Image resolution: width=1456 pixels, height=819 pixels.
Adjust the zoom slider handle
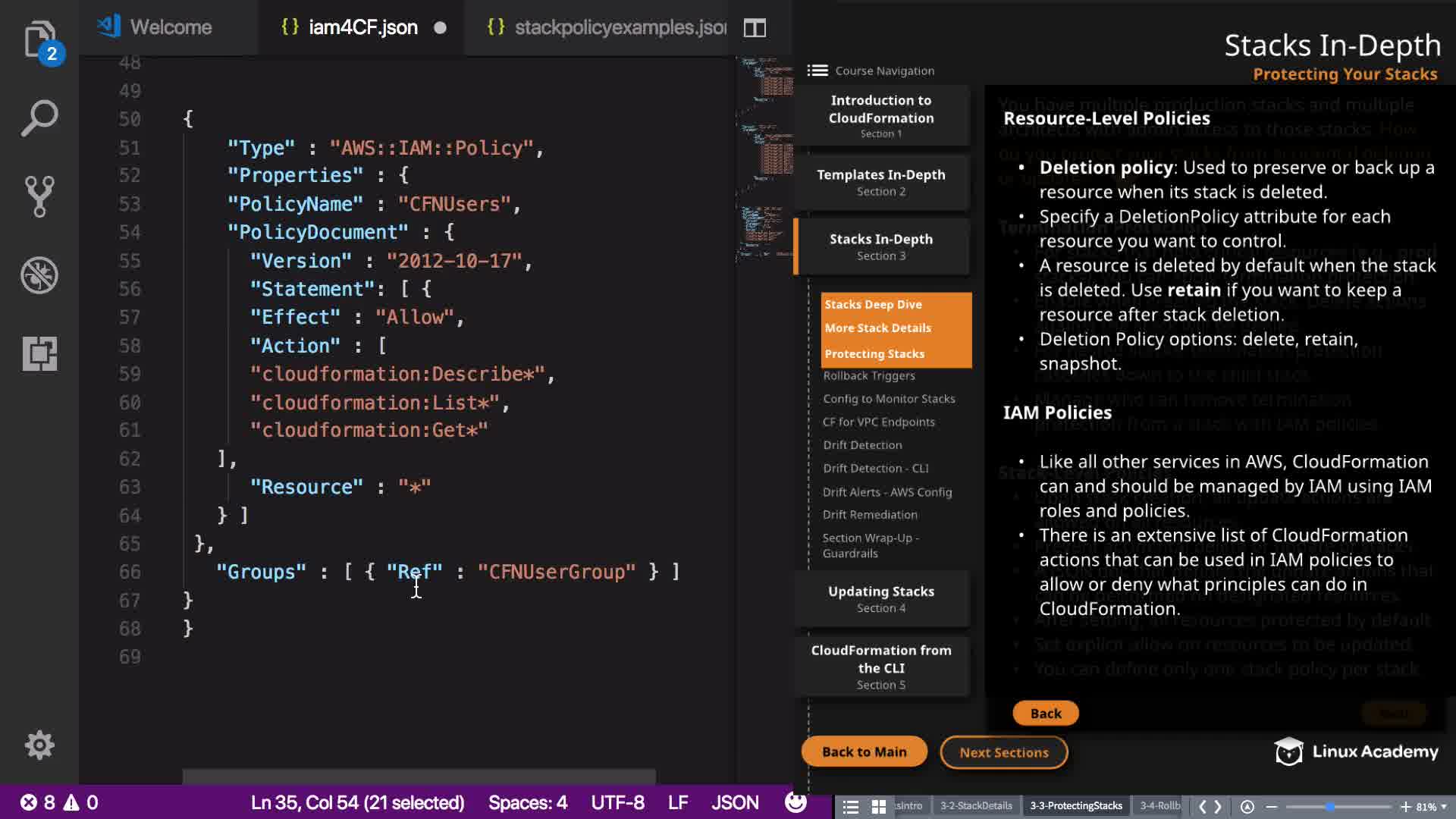(x=1330, y=806)
